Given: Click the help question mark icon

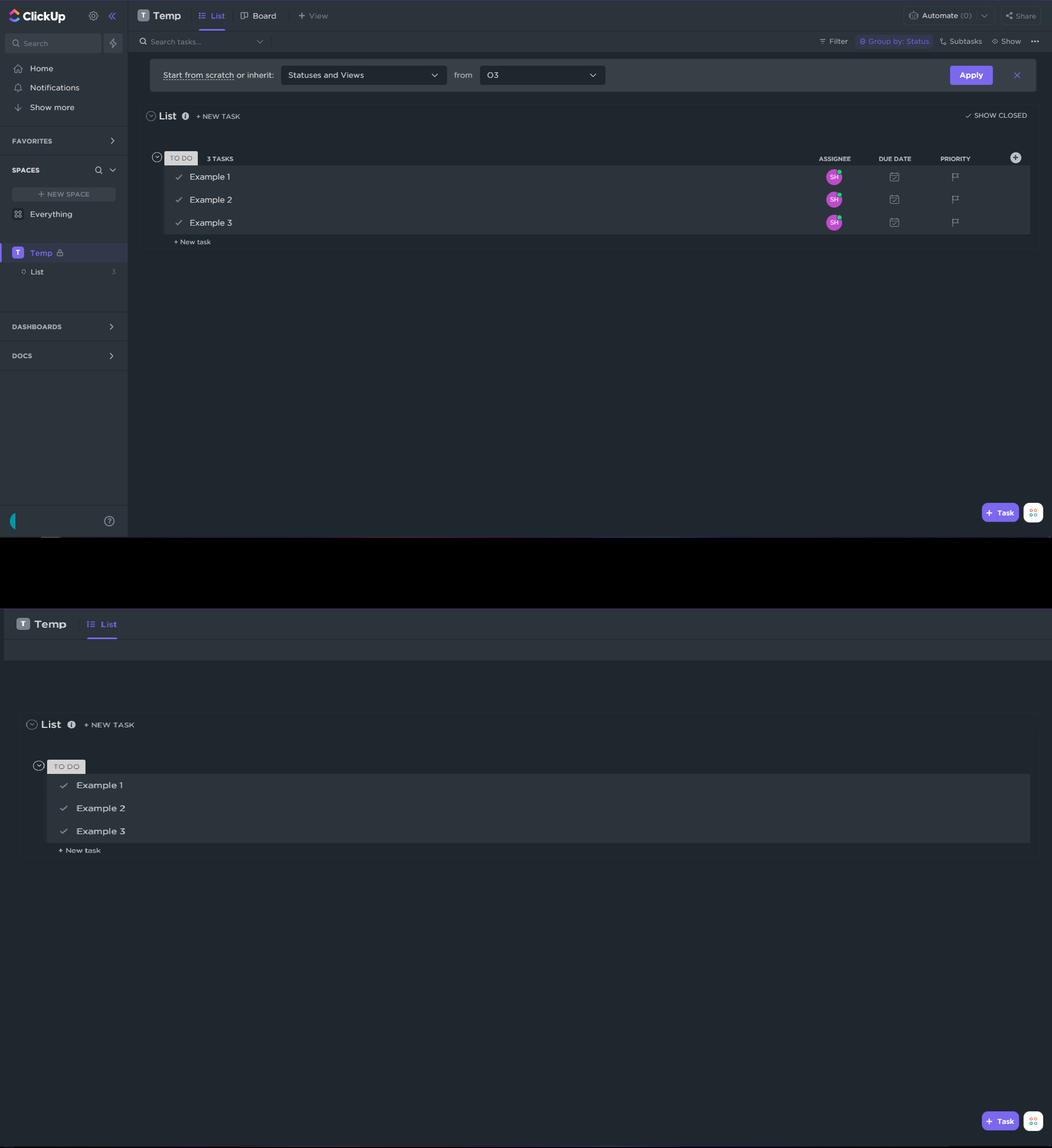Looking at the screenshot, I should pyautogui.click(x=110, y=521).
